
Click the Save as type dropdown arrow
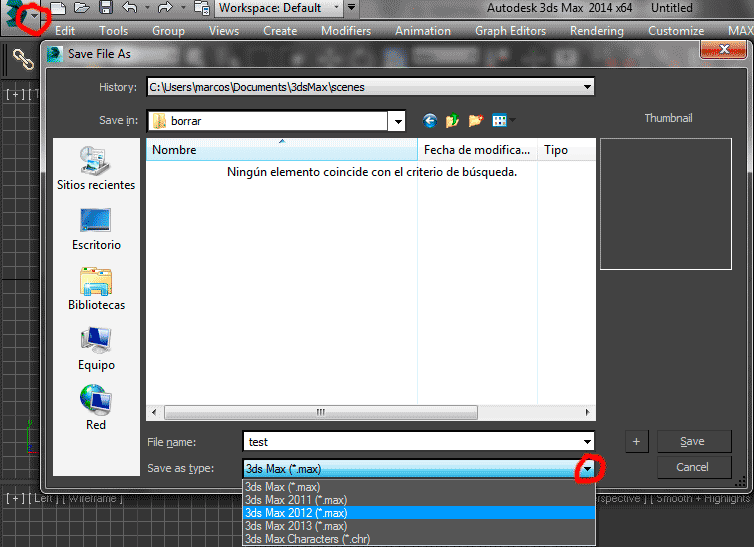pyautogui.click(x=587, y=469)
